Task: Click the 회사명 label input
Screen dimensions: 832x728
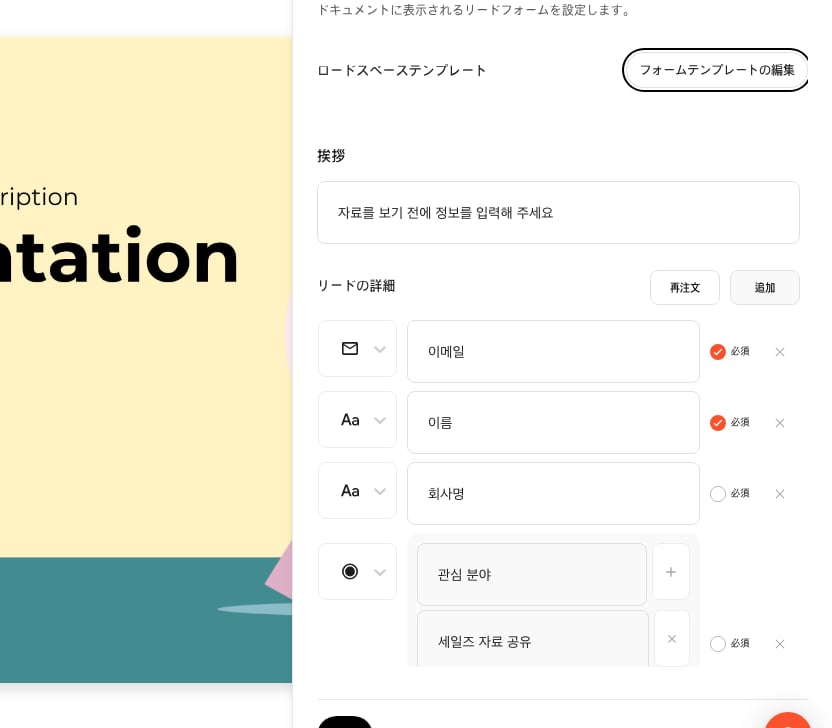Action: coord(553,493)
